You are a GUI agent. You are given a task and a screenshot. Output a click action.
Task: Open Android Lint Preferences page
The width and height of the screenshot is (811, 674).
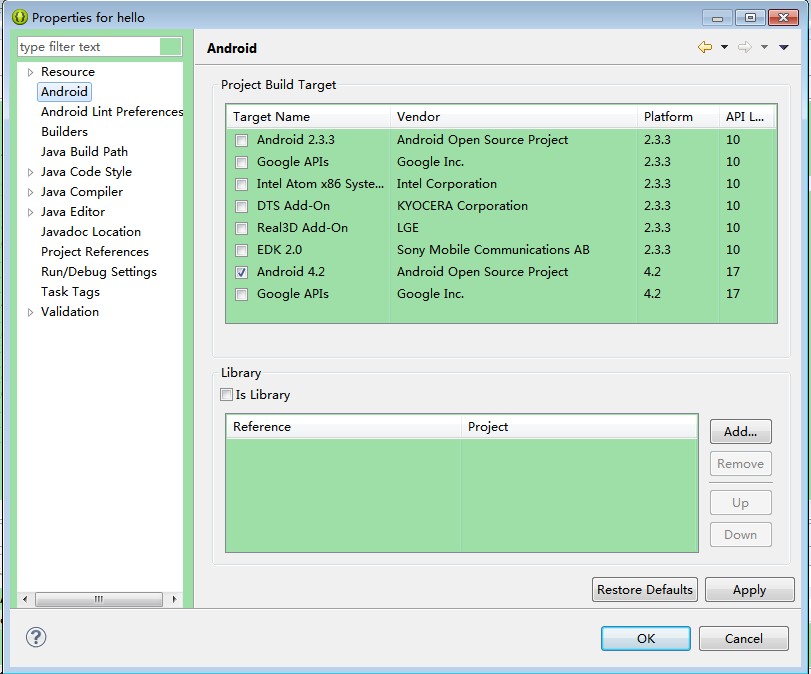(x=112, y=112)
